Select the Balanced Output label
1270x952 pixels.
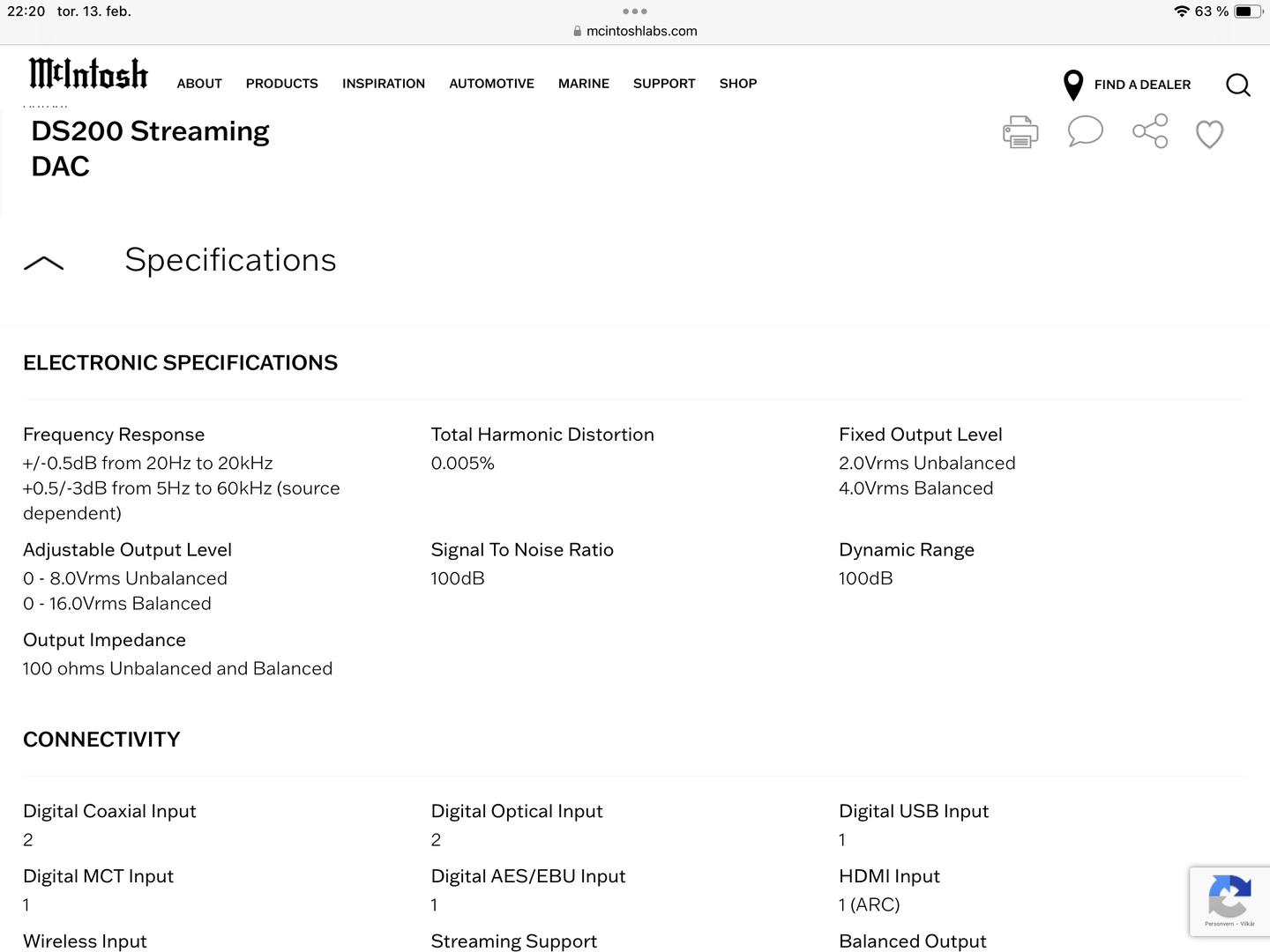[x=913, y=941]
